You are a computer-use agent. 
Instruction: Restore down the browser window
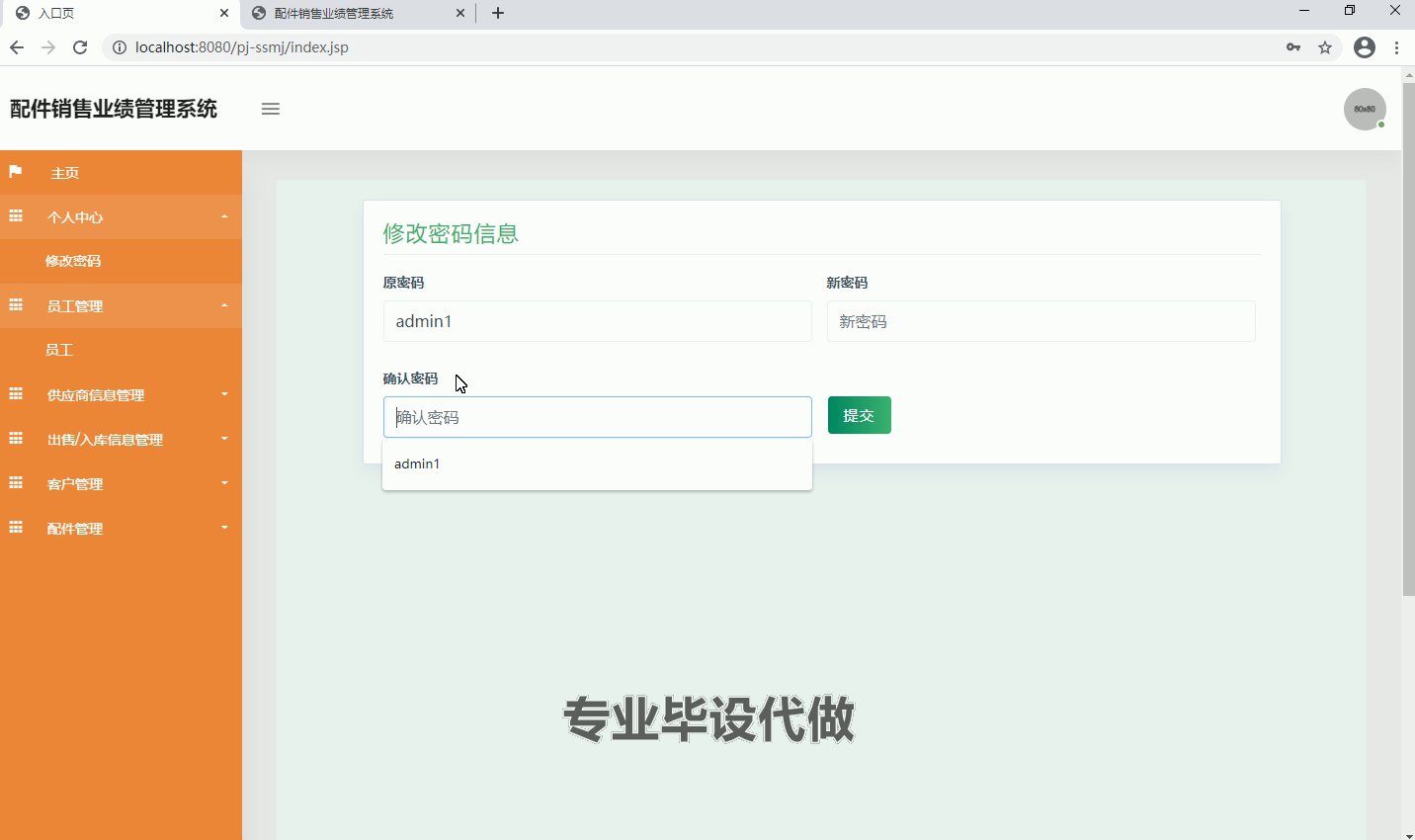click(x=1350, y=11)
